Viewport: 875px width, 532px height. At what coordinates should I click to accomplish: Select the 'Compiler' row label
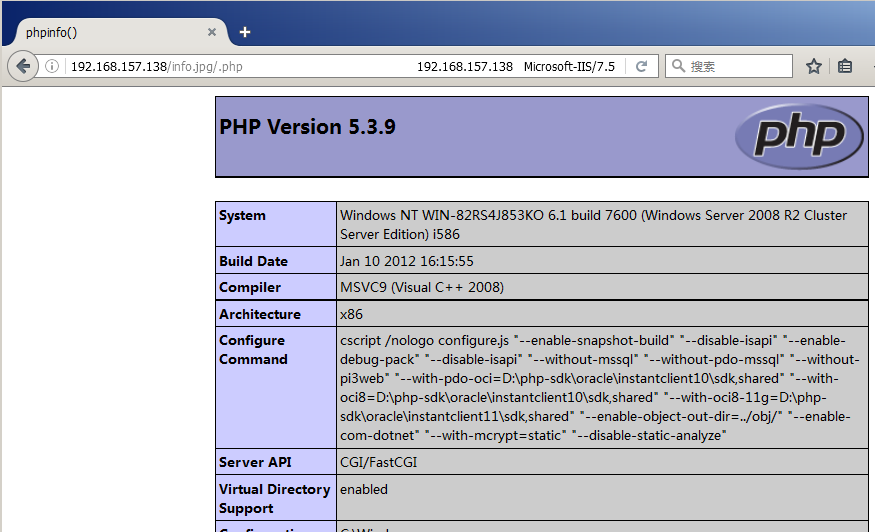(249, 287)
